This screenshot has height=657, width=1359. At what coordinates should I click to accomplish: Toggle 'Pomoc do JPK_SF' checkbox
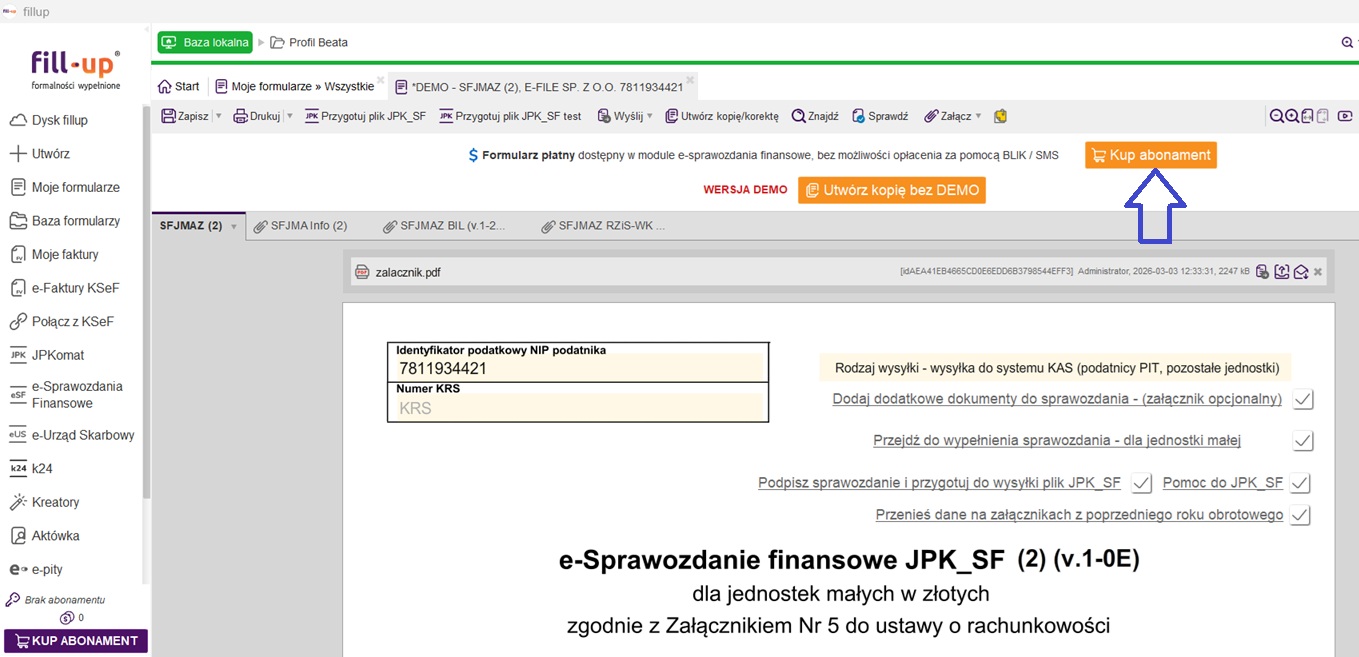[1299, 483]
